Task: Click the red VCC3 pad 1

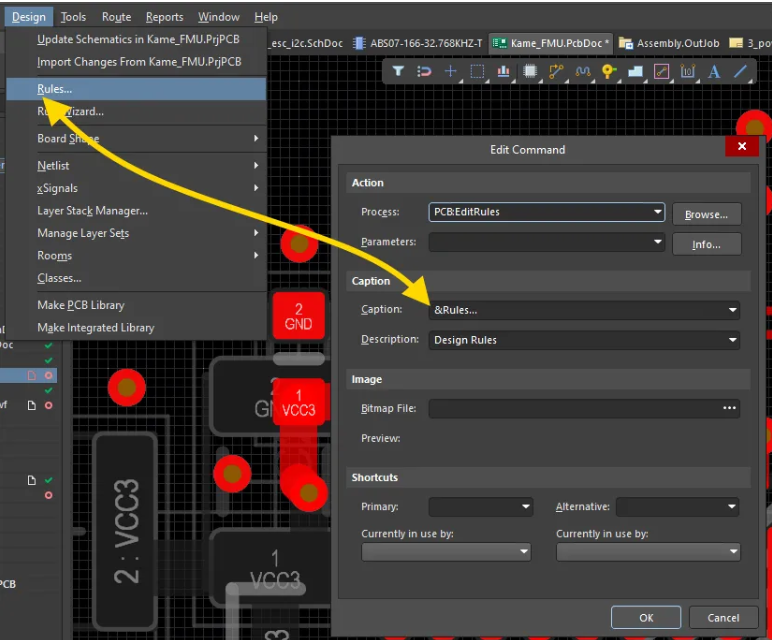Action: pyautogui.click(x=298, y=402)
